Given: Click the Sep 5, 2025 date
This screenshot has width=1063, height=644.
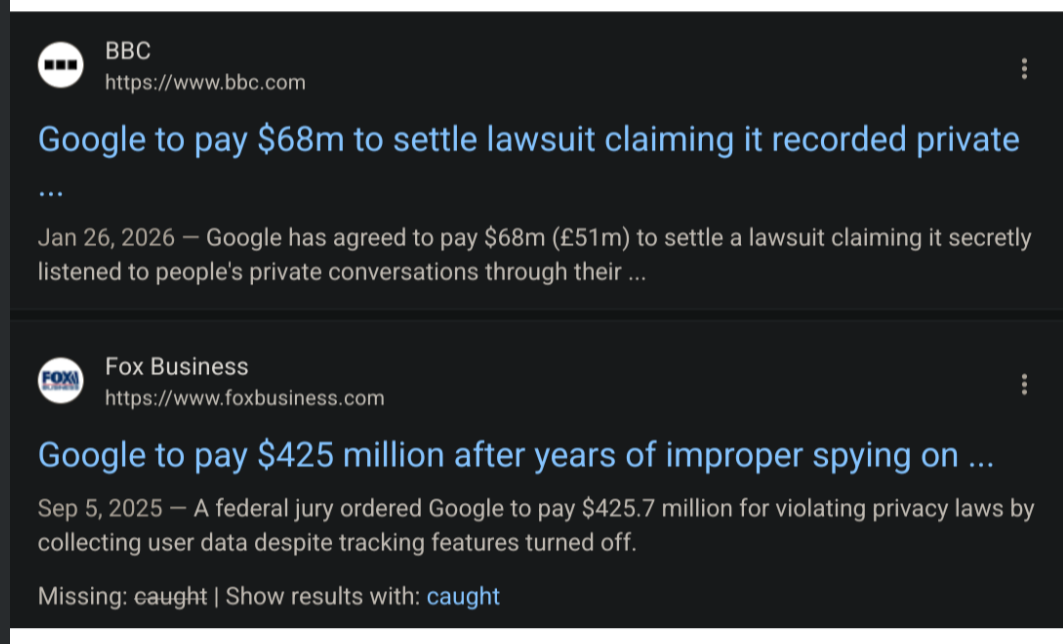Looking at the screenshot, I should tap(100, 509).
